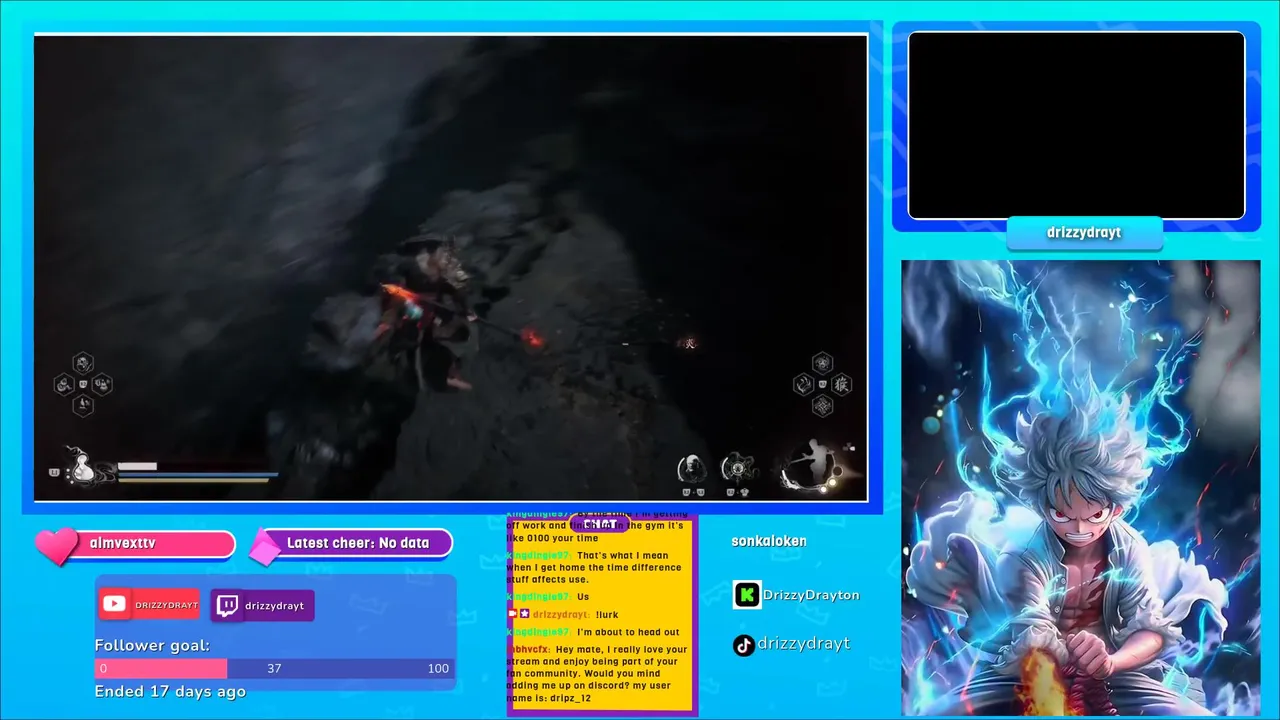Click the 'I'm about to head out' chat message

[628, 632]
